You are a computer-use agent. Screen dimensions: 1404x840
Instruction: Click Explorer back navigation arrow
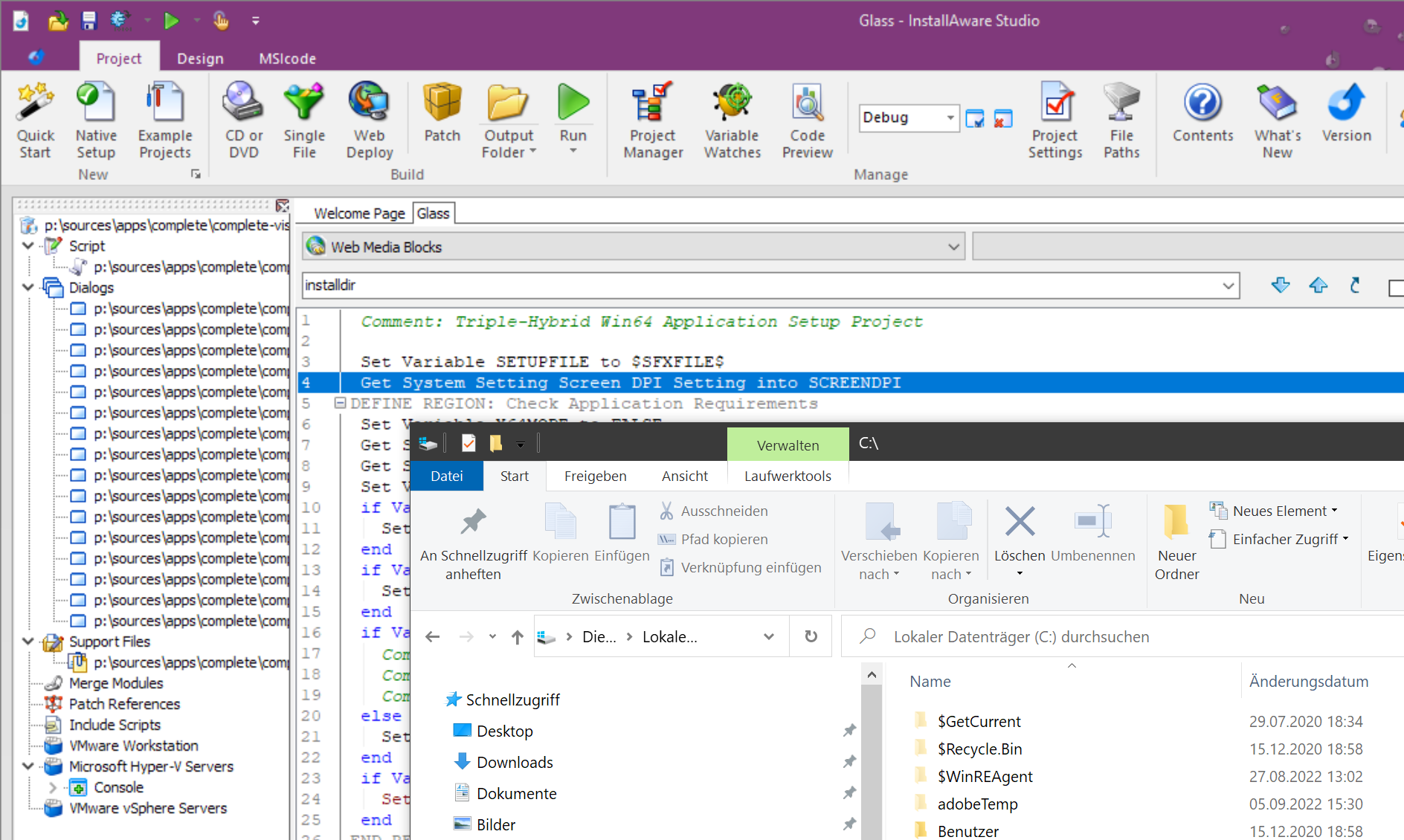[433, 636]
